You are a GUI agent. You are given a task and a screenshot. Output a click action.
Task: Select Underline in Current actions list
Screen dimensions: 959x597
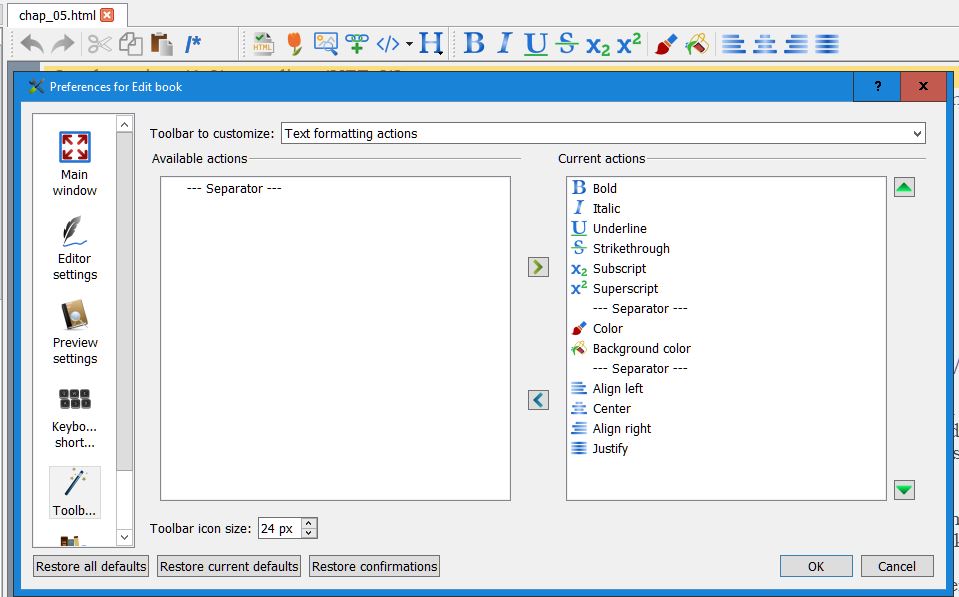coord(726,229)
